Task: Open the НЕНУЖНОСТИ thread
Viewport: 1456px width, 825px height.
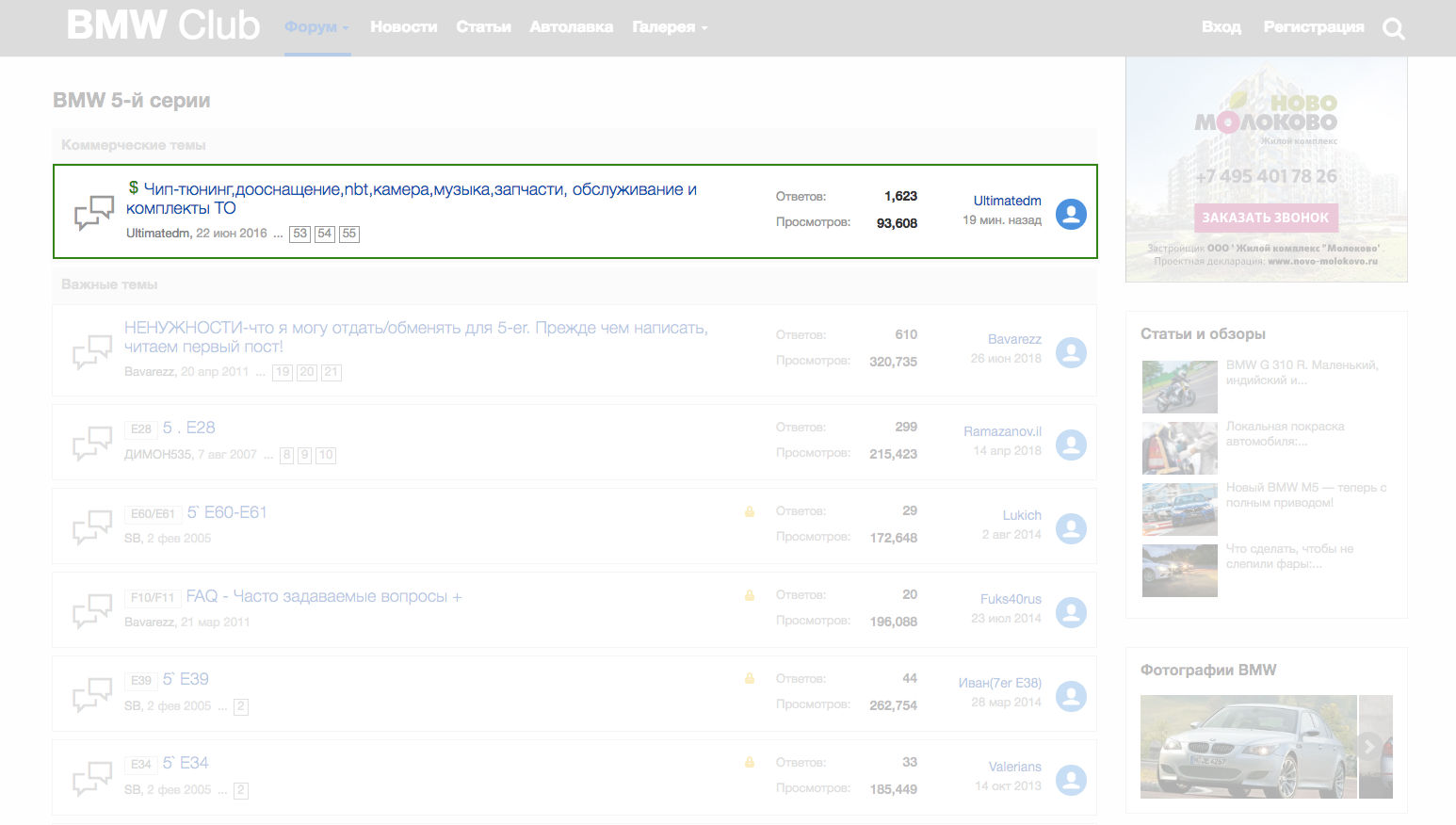Action: 415,337
